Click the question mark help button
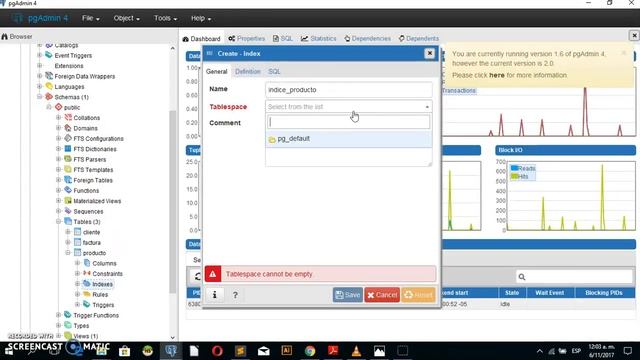640x360 pixels. (x=235, y=295)
